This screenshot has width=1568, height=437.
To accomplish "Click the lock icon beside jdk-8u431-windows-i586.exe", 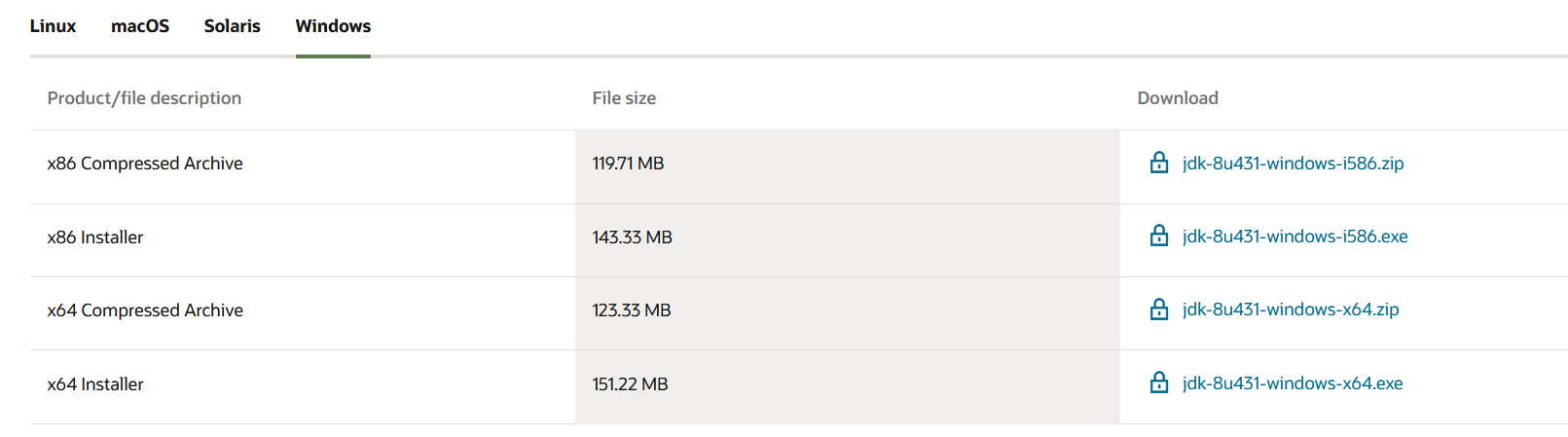I will pyautogui.click(x=1158, y=236).
